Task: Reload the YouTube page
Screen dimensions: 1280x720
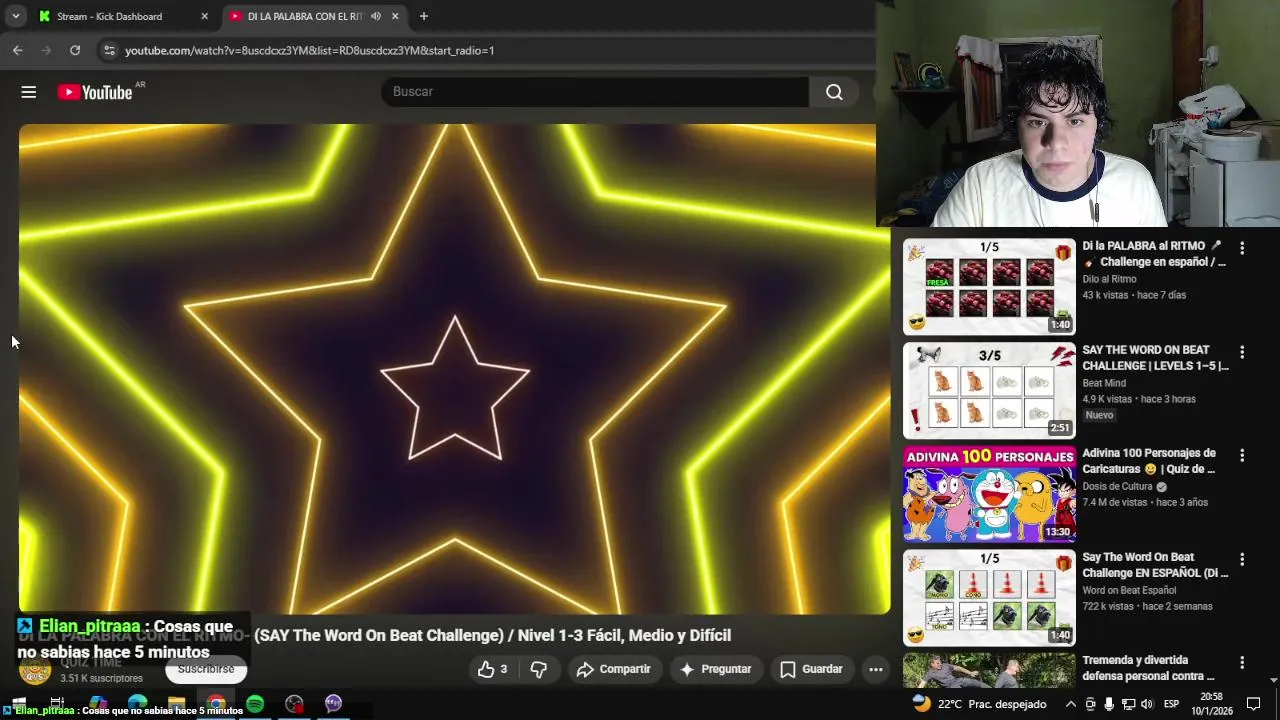Action: click(x=75, y=50)
